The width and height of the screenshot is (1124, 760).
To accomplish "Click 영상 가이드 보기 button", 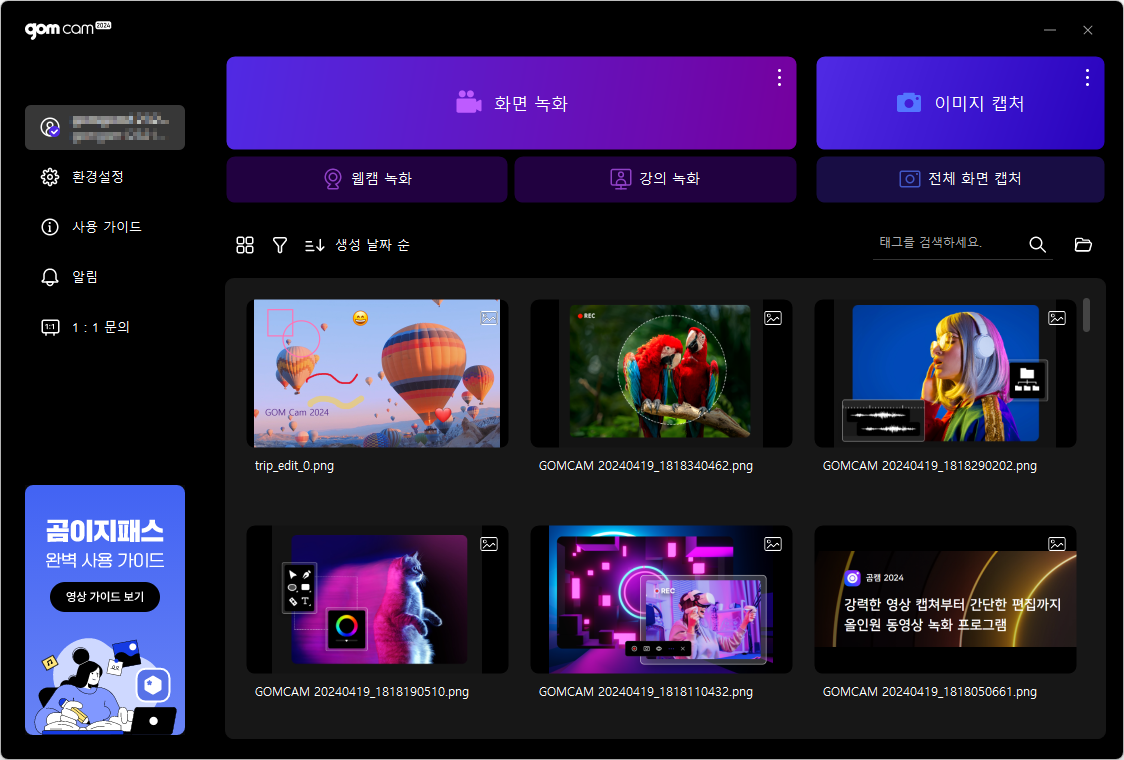I will tap(105, 597).
